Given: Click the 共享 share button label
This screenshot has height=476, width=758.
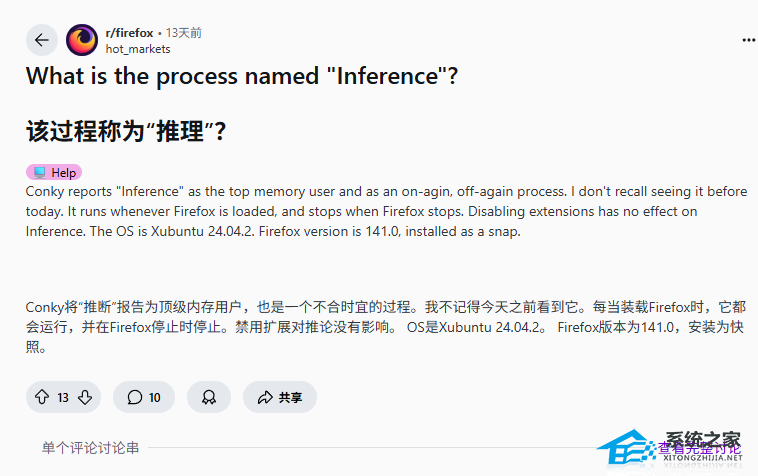Looking at the screenshot, I should [x=291, y=397].
